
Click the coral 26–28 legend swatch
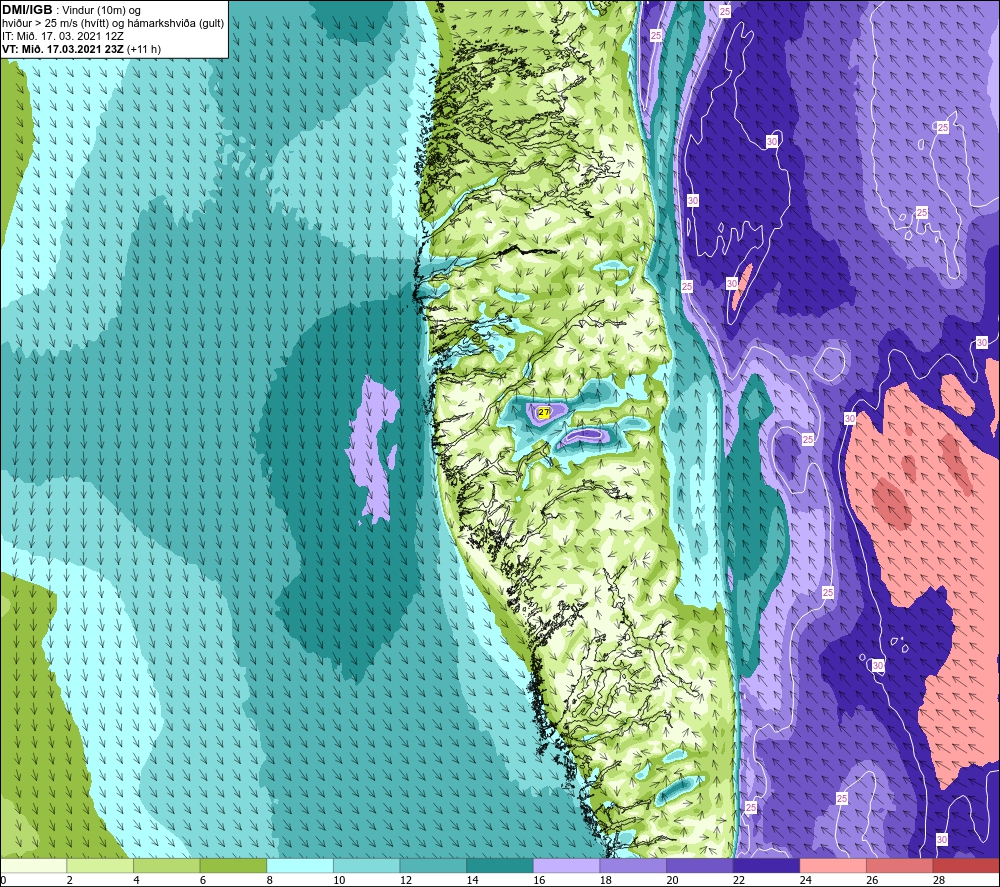pyautogui.click(x=900, y=865)
